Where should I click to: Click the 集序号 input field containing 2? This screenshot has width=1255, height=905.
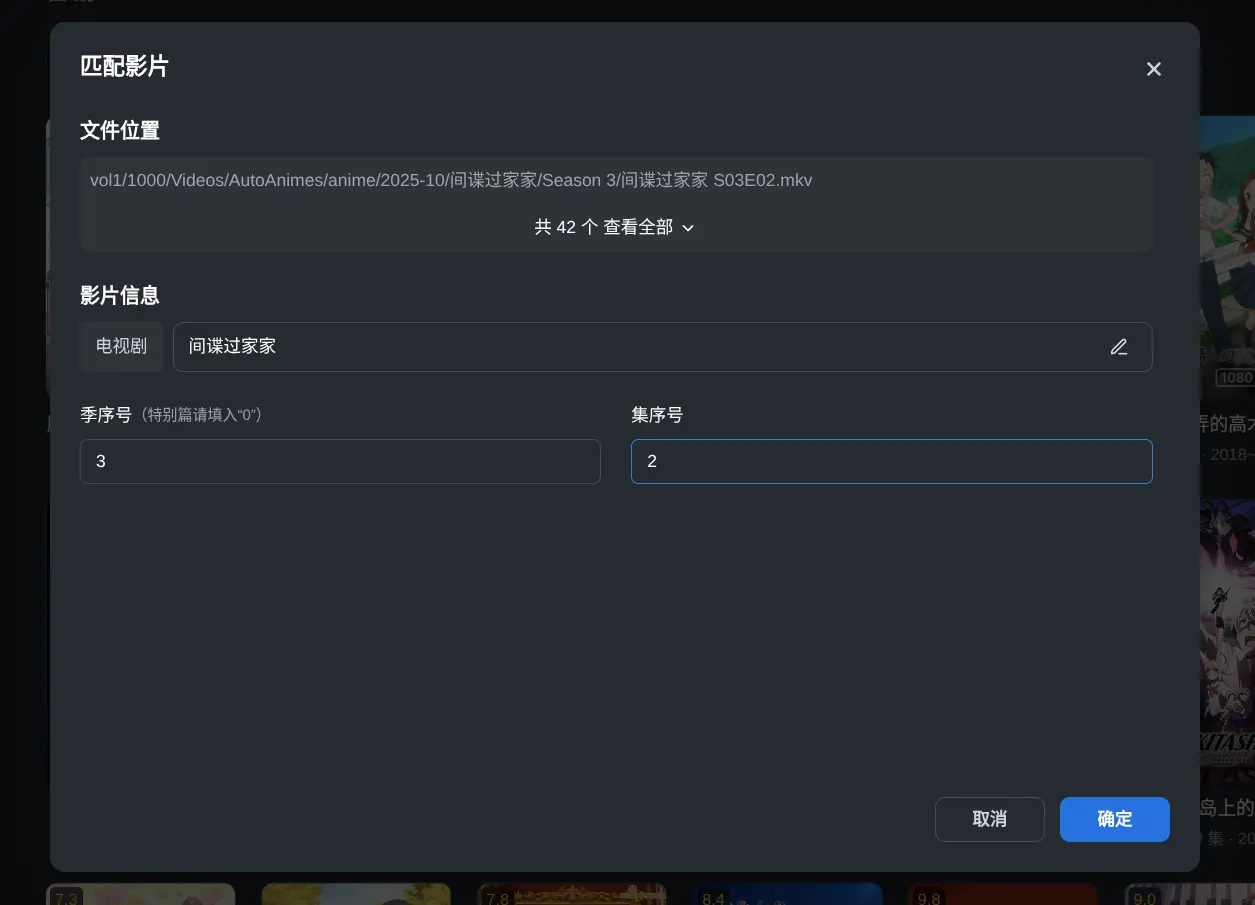[891, 462]
